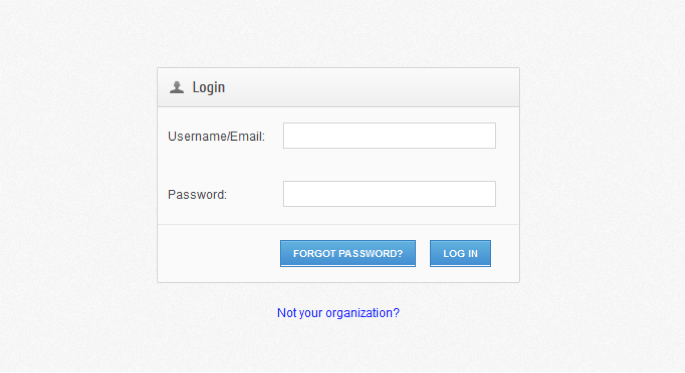Place cursor in the Password box
Image resolution: width=685 pixels, height=373 pixels.
pyautogui.click(x=389, y=194)
